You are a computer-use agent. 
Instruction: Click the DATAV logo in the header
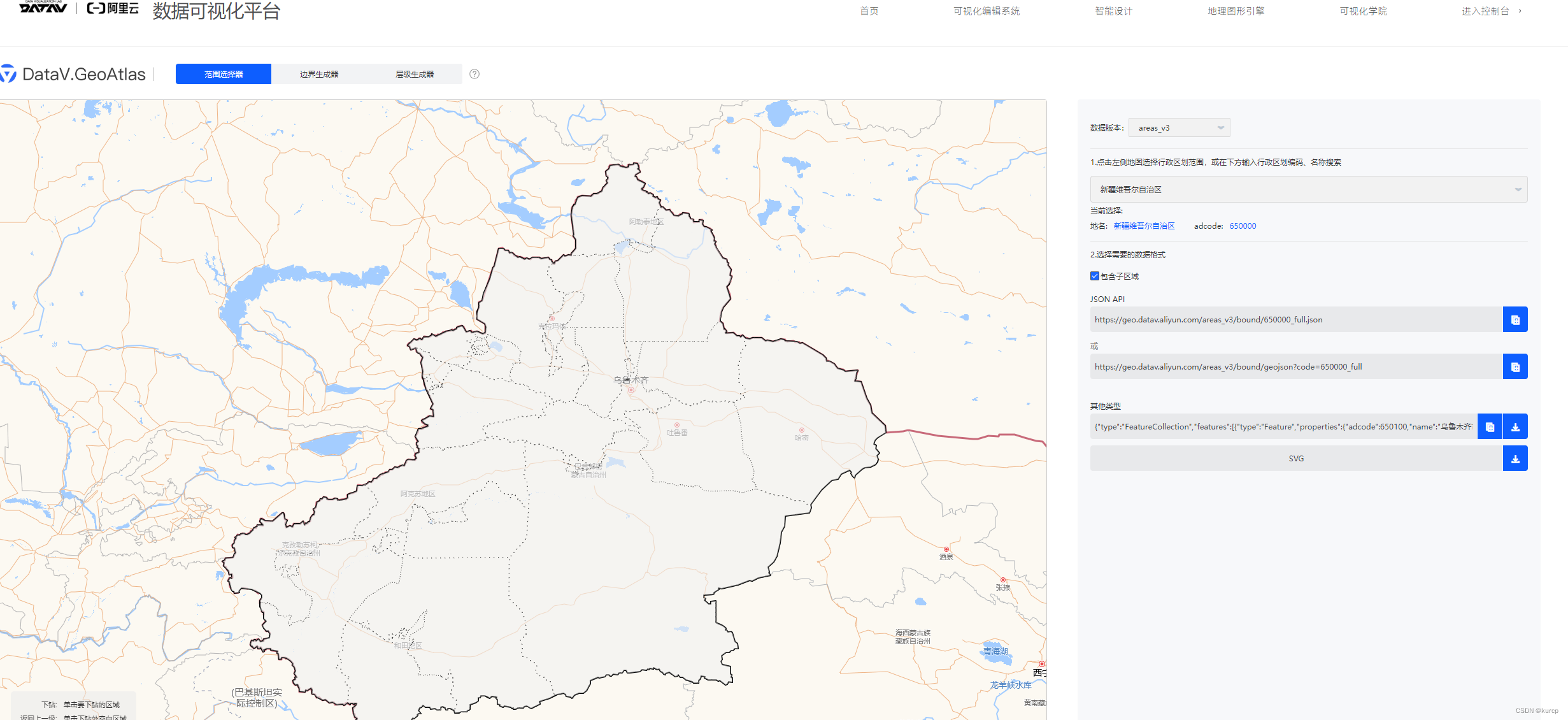[x=43, y=8]
